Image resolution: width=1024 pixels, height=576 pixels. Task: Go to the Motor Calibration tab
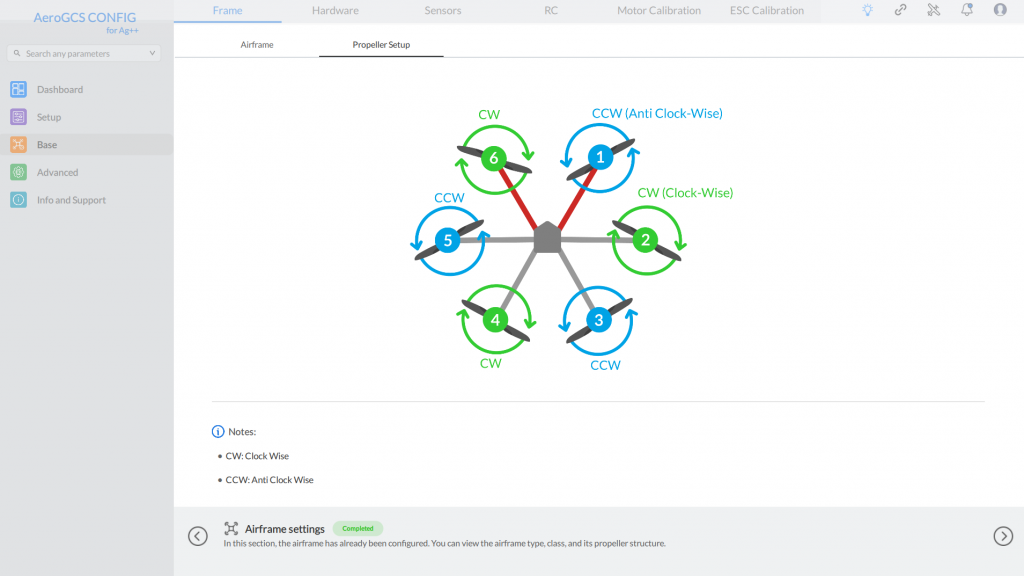click(659, 11)
